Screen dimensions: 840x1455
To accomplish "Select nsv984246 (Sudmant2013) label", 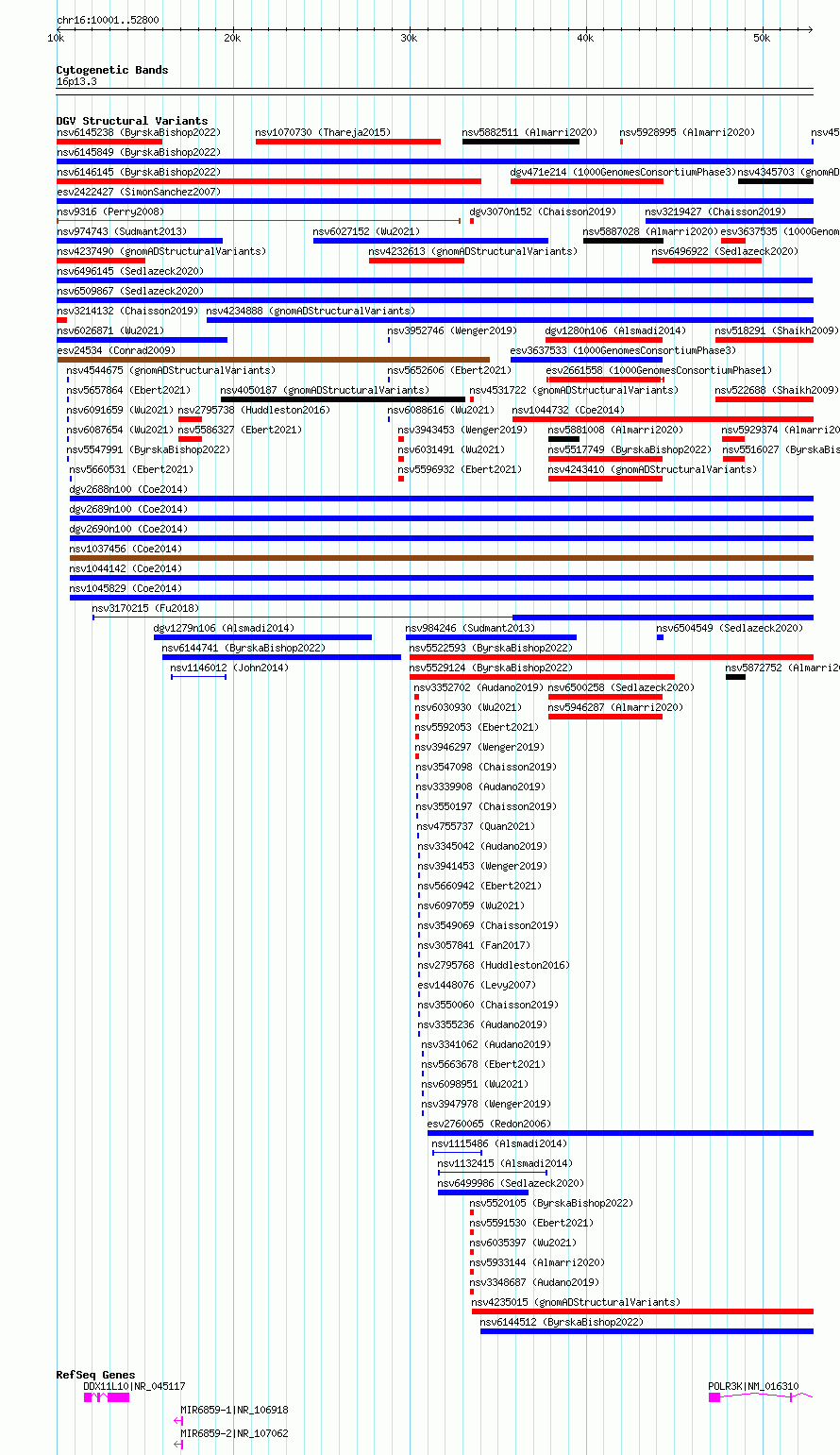I will [470, 629].
